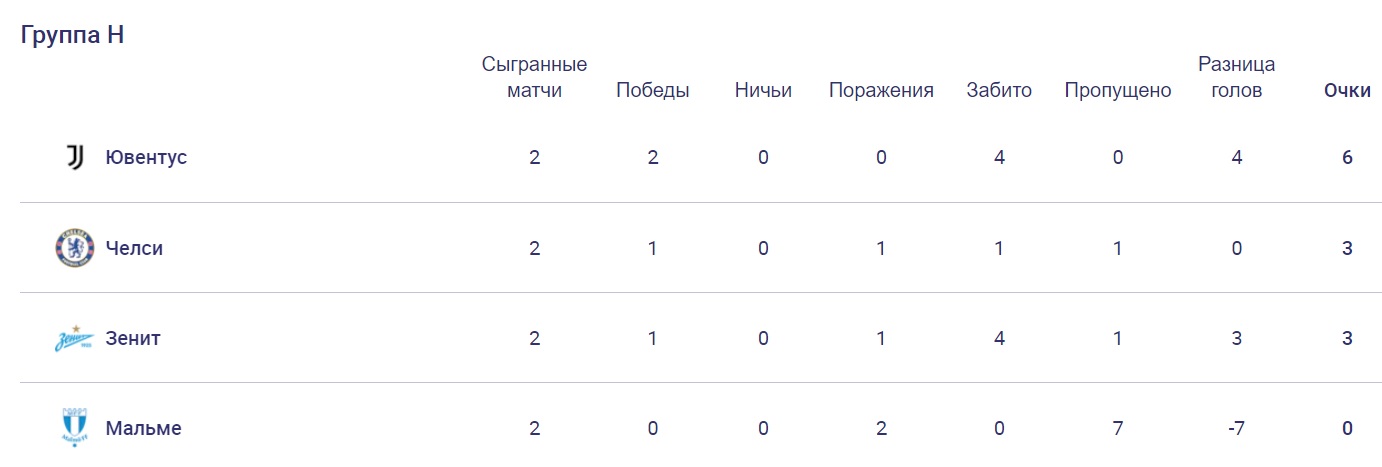Click the Забито column header

tap(999, 91)
